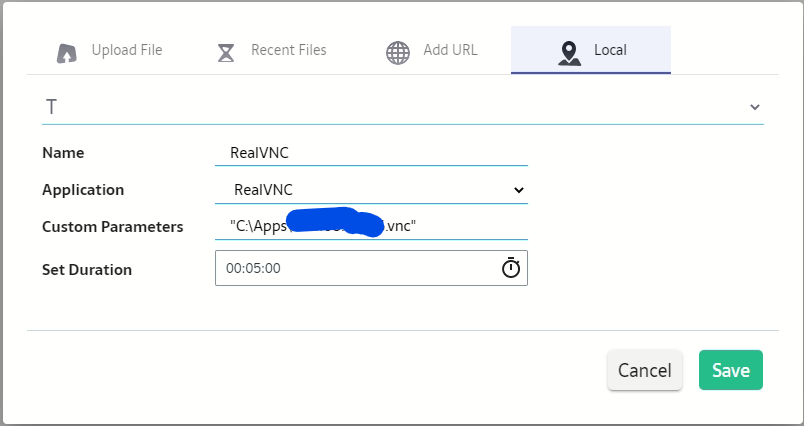Click the Upload File cloud icon
Image resolution: width=804 pixels, height=426 pixels.
click(67, 52)
